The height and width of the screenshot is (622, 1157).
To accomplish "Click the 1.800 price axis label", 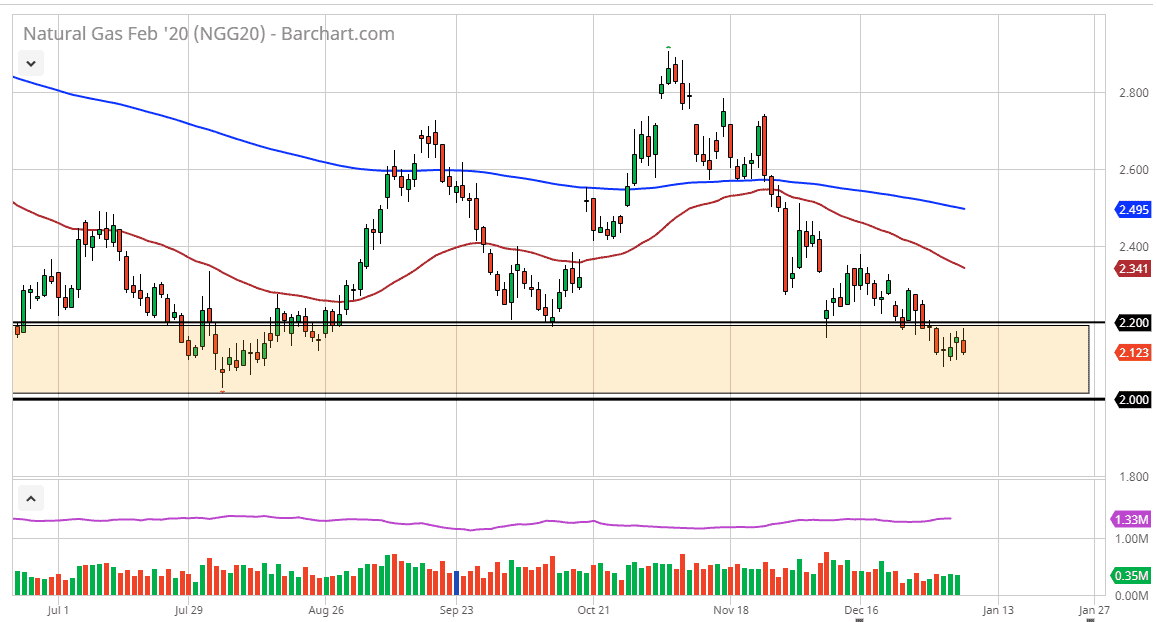I will click(1133, 477).
